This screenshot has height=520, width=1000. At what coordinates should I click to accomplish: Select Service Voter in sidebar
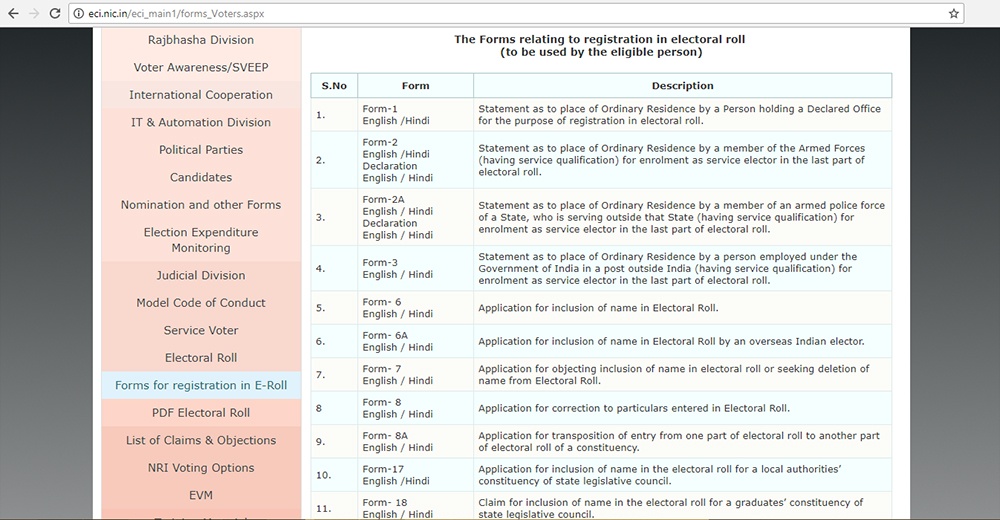(201, 331)
